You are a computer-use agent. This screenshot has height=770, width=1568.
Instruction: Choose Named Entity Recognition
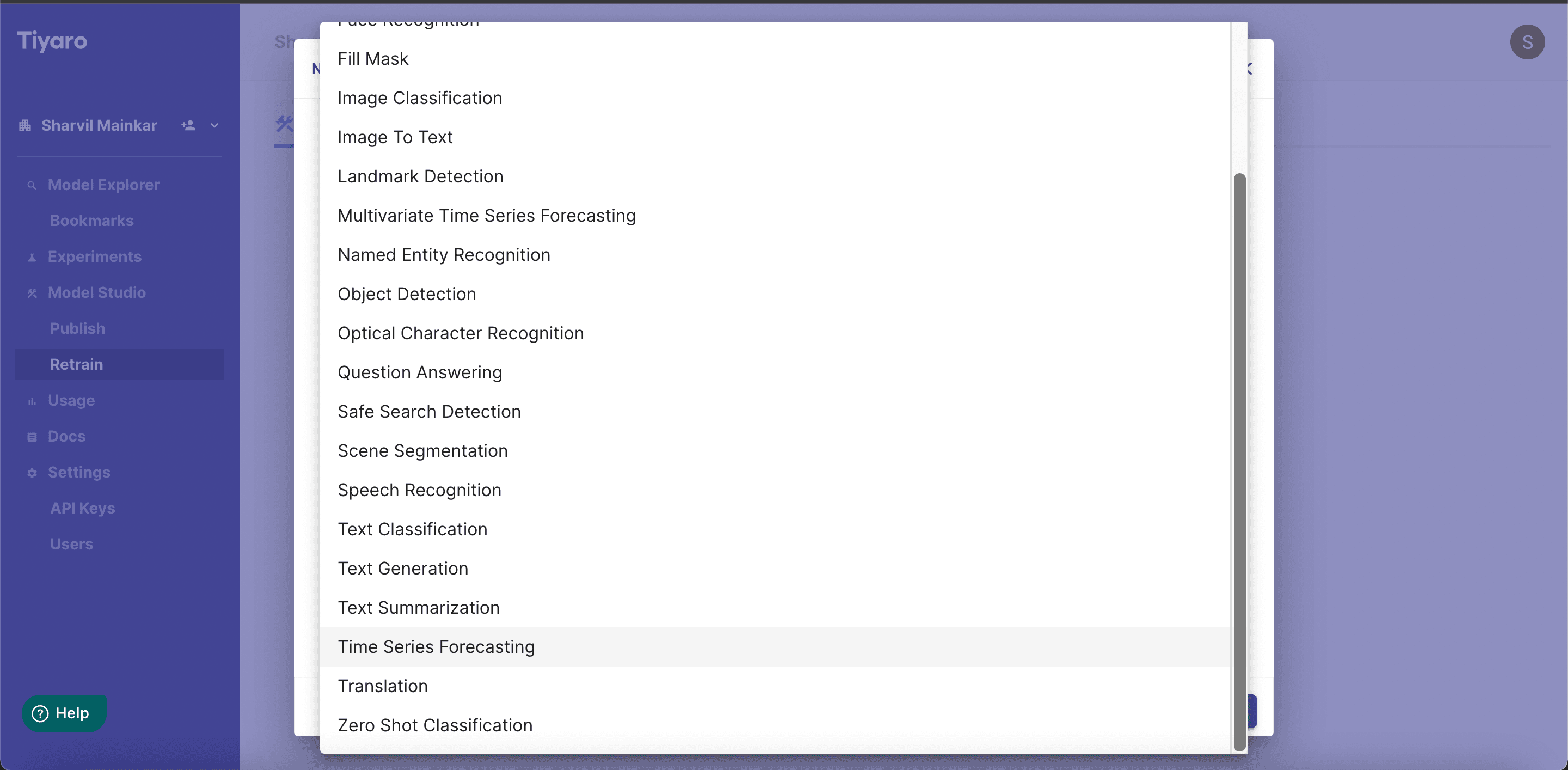tap(775, 255)
